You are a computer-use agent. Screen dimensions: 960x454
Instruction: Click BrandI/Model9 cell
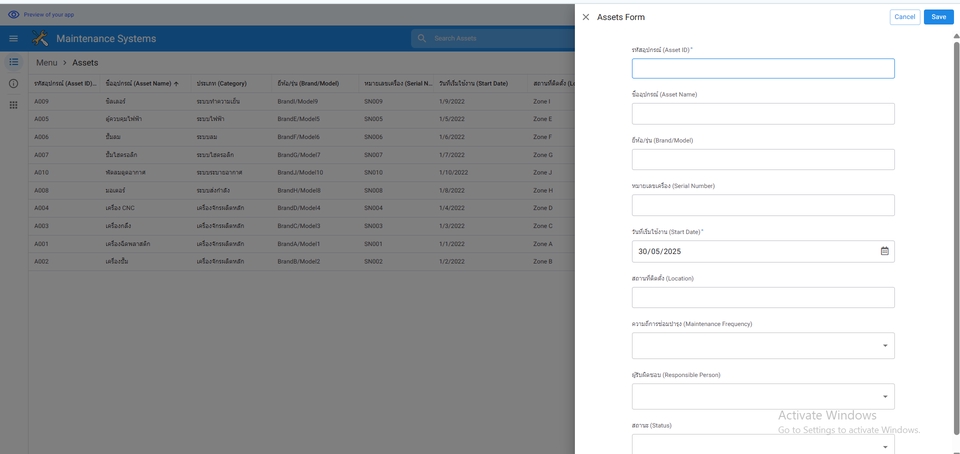[298, 102]
